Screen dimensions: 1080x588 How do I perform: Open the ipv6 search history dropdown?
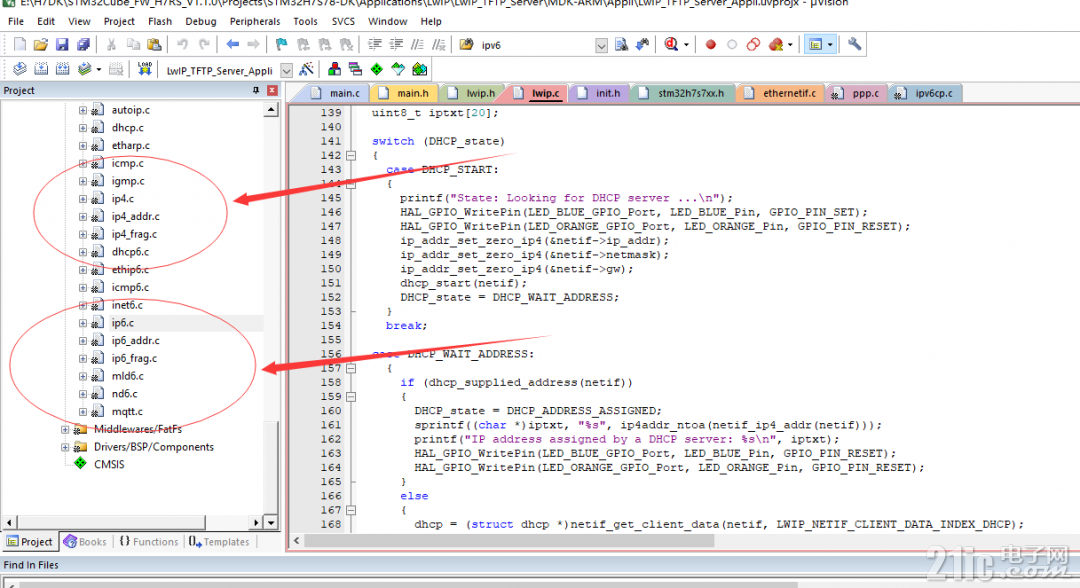pos(601,45)
